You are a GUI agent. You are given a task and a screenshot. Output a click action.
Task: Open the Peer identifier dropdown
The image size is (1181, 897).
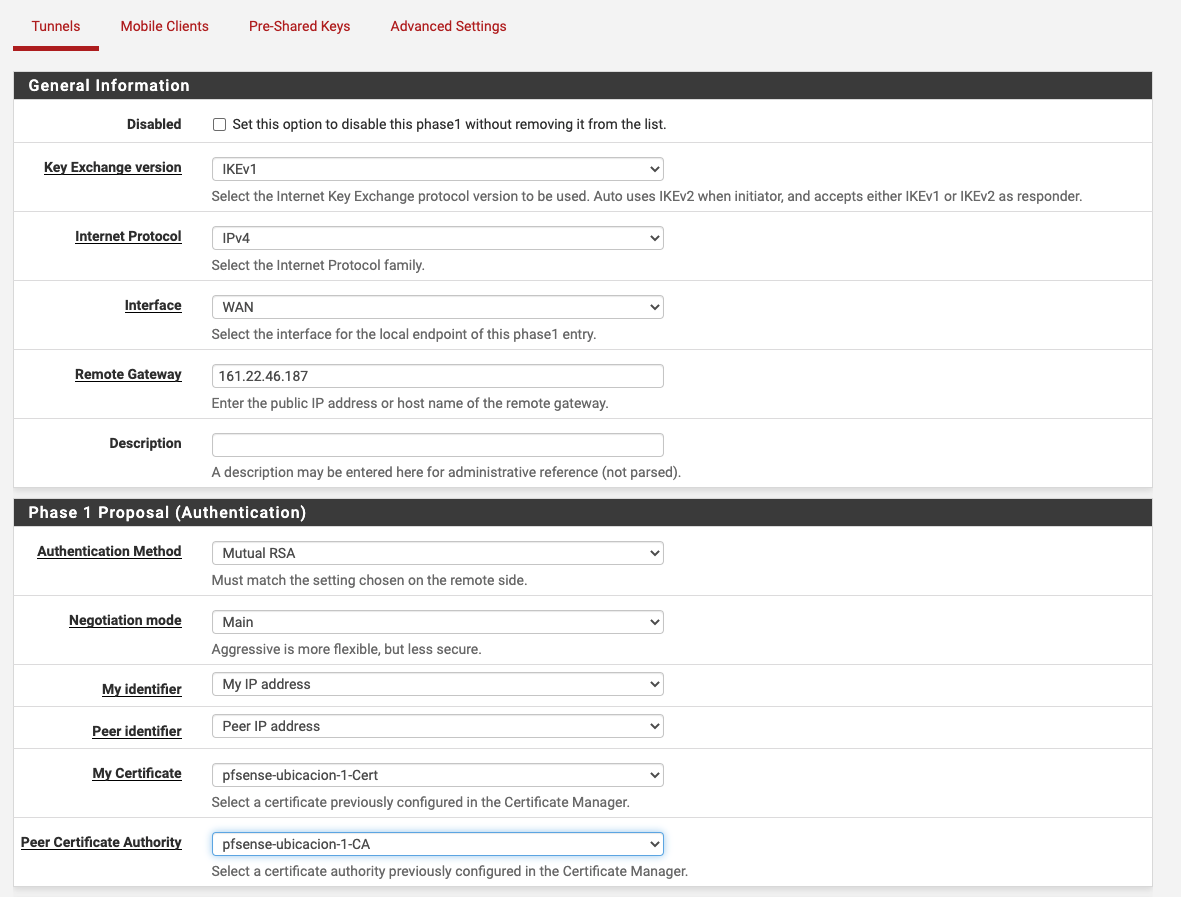point(438,726)
